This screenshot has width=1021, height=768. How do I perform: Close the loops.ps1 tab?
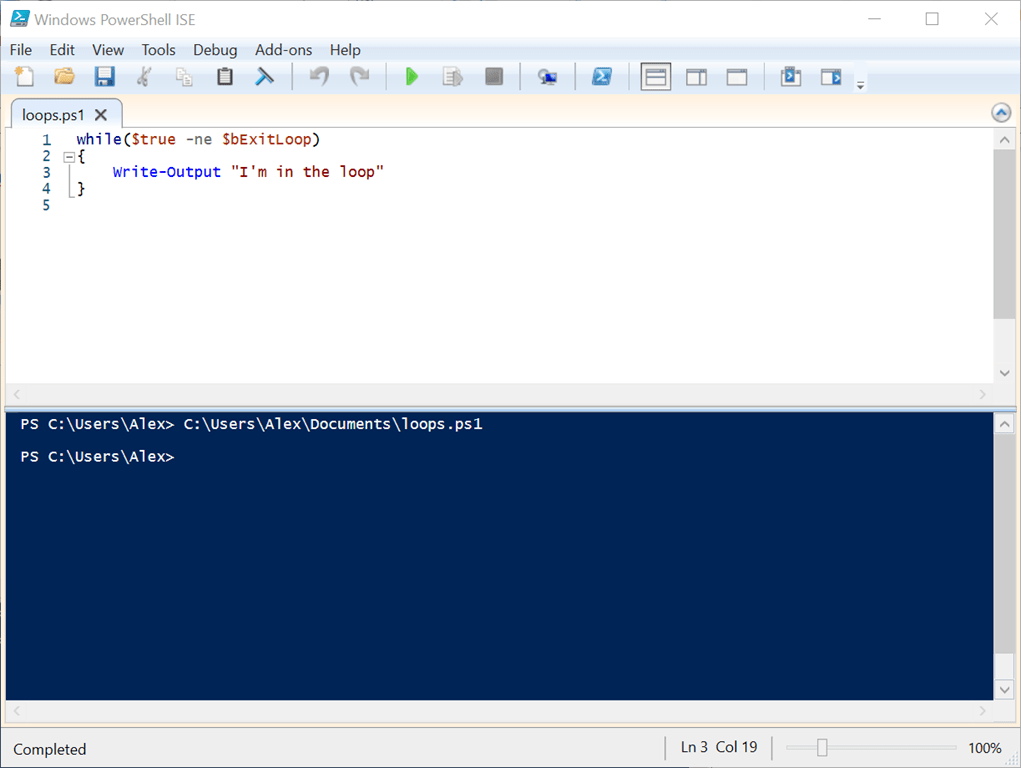[x=101, y=115]
